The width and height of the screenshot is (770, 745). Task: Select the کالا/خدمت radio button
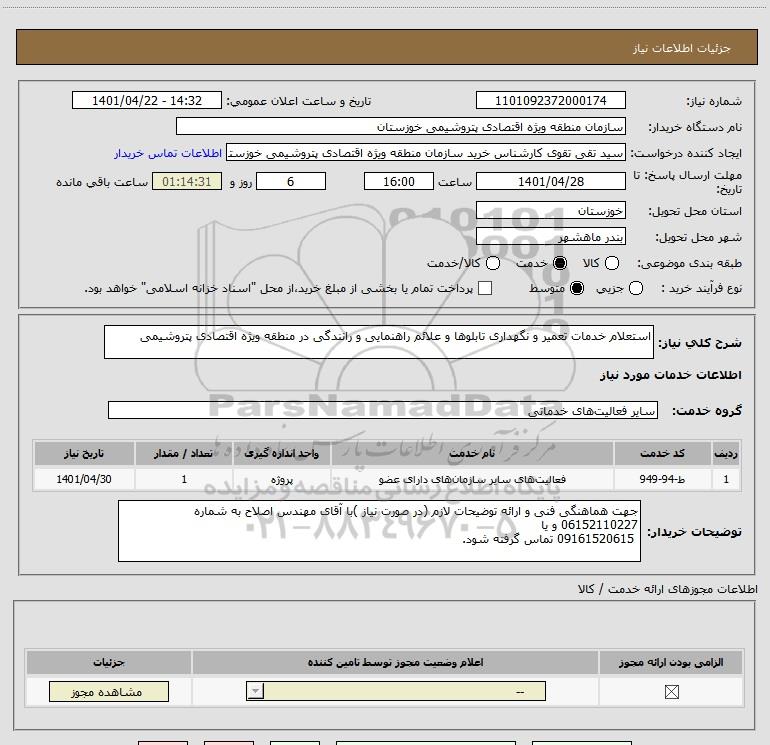[x=493, y=263]
